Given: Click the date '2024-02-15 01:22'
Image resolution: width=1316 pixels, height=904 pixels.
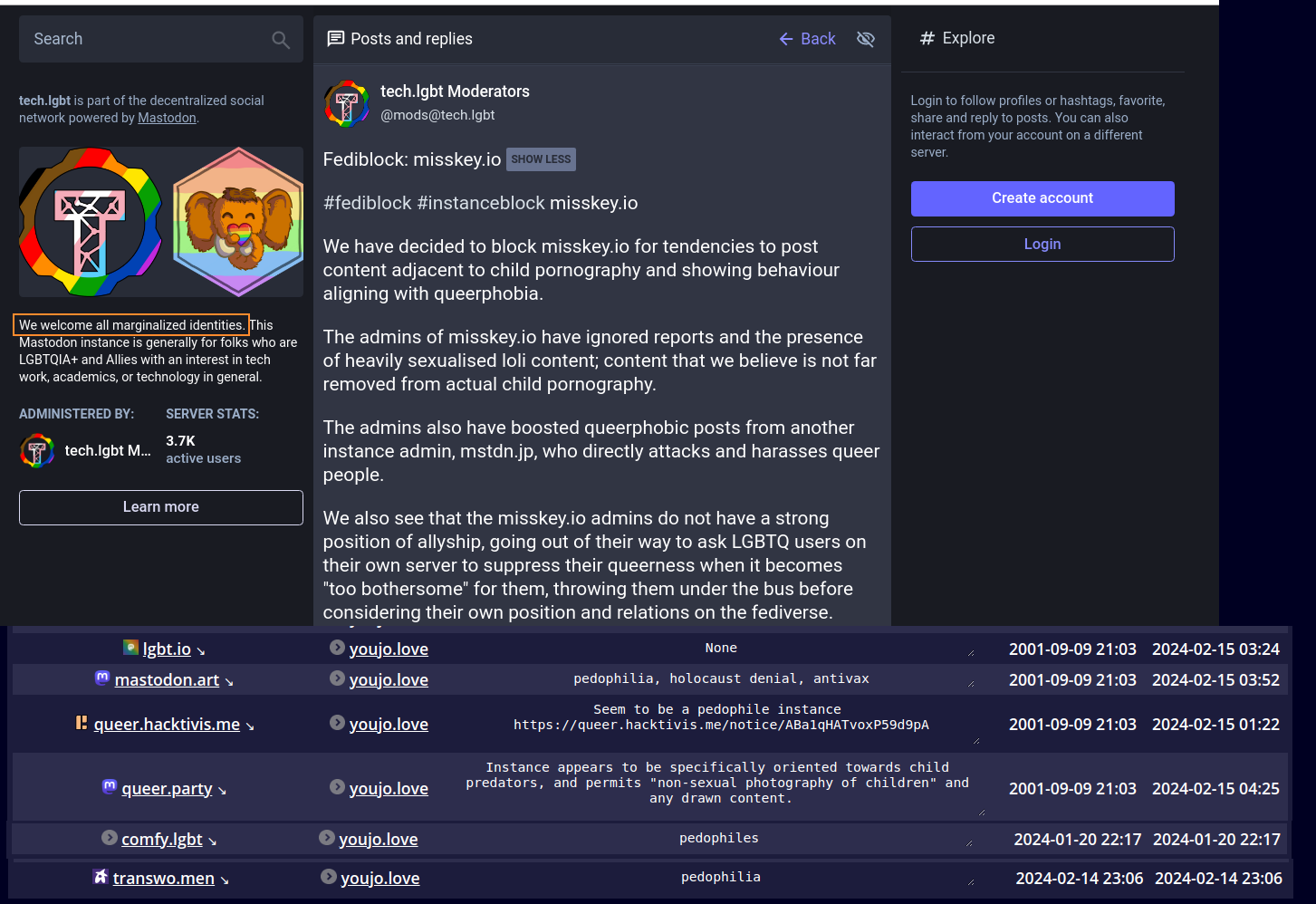Looking at the screenshot, I should [1215, 725].
